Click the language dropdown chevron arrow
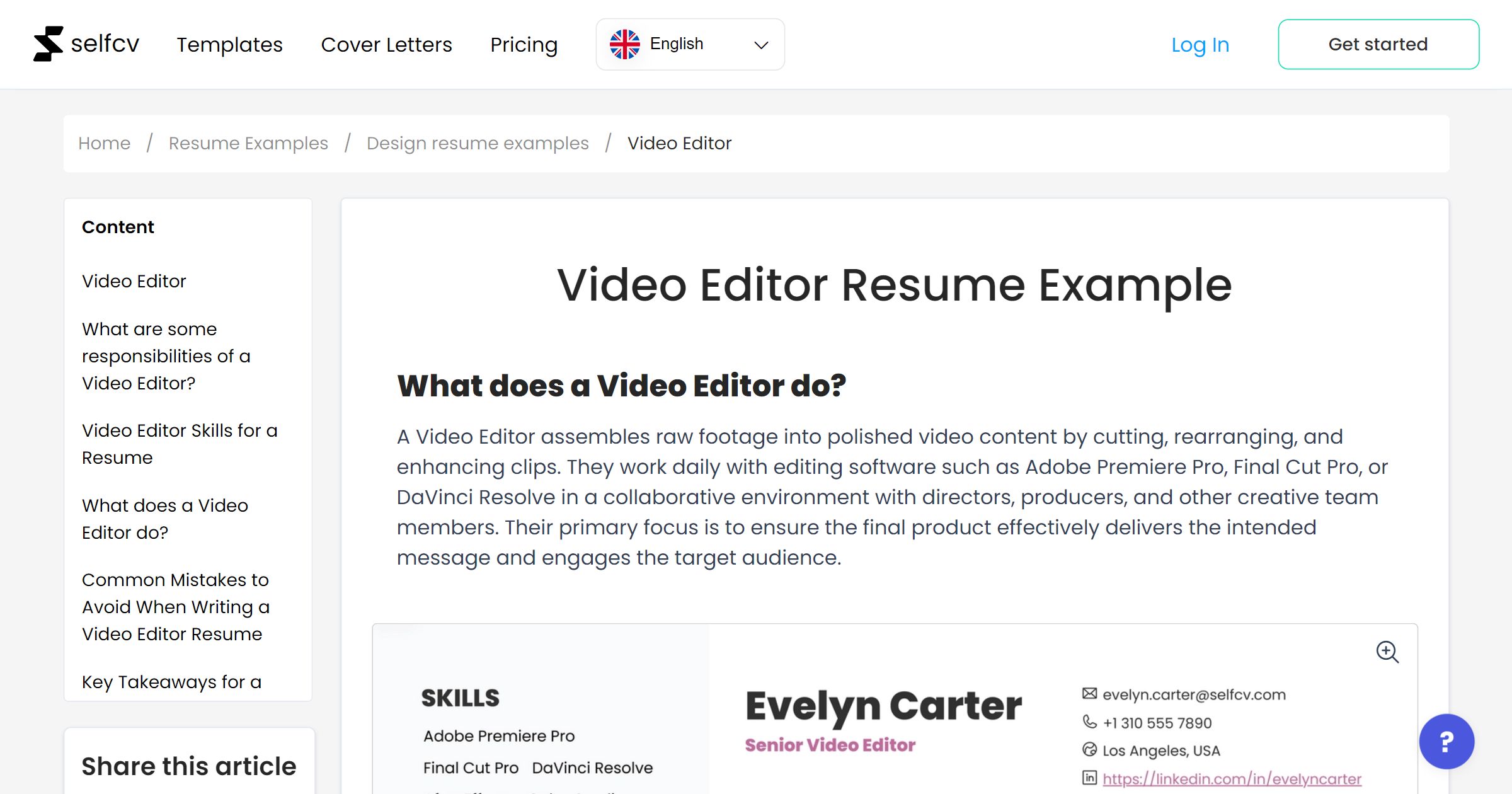This screenshot has height=794, width=1512. (761, 45)
